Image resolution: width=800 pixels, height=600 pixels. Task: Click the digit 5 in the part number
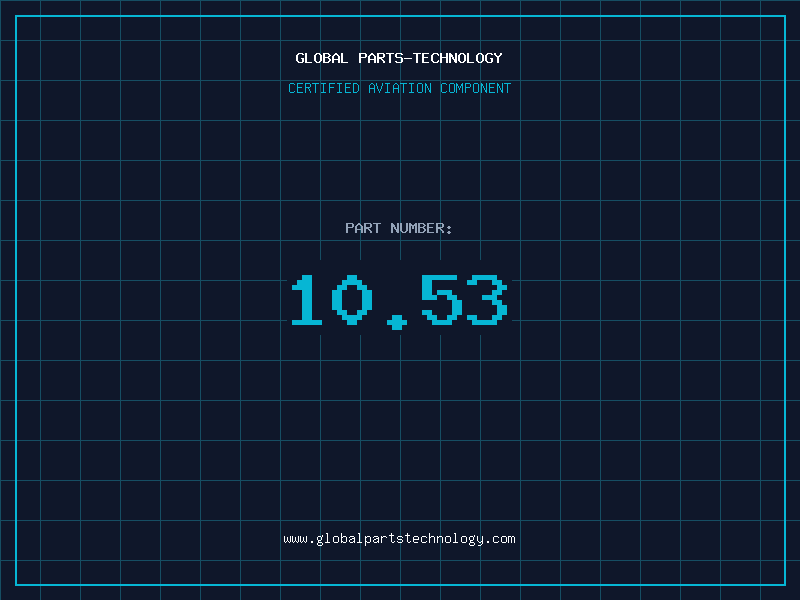[441, 301]
